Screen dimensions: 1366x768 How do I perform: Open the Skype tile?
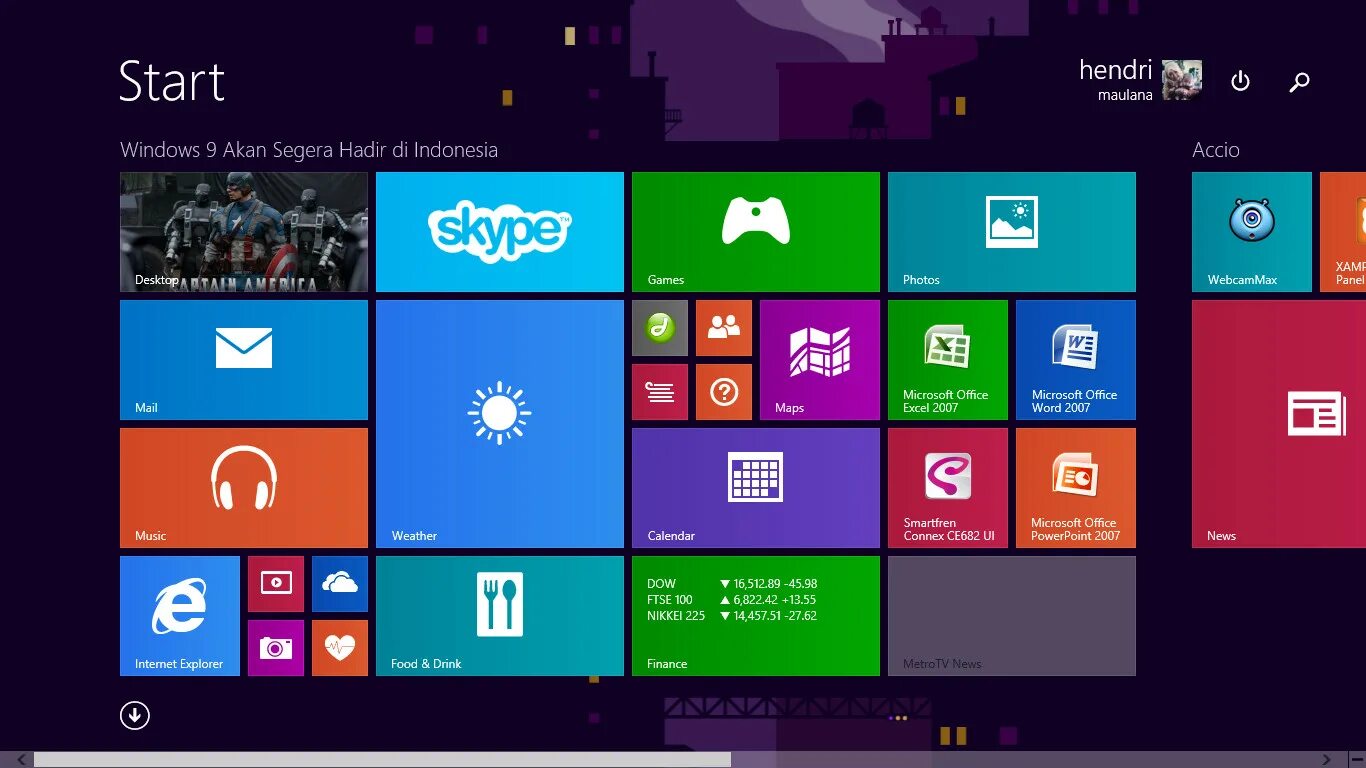tap(499, 231)
